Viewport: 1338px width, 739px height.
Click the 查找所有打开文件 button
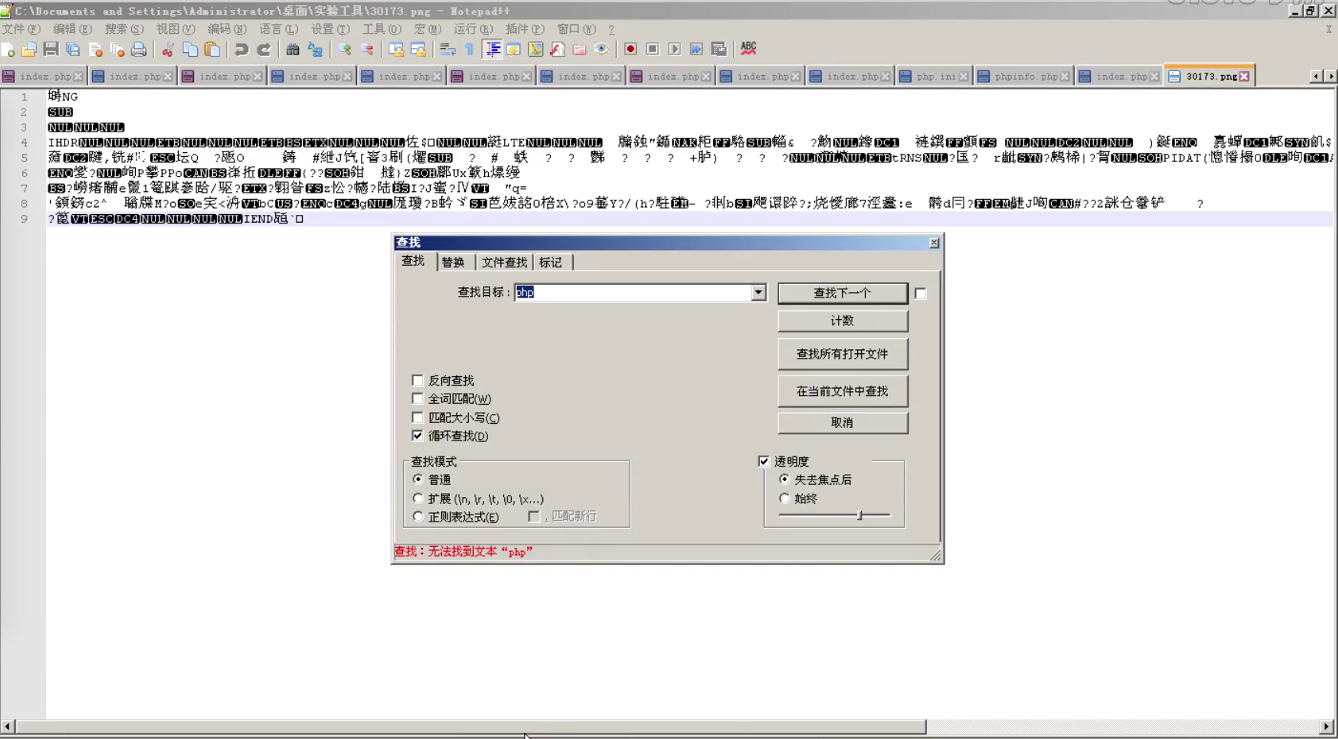pos(842,354)
